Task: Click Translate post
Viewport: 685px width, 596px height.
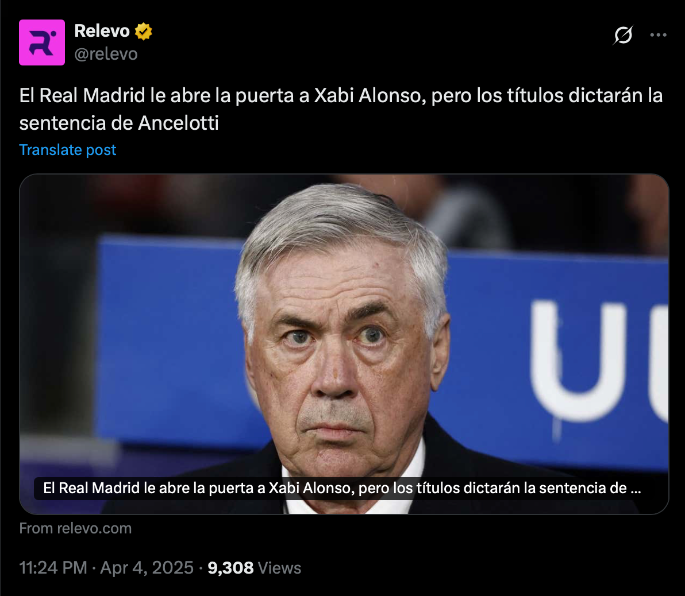Action: 68,150
